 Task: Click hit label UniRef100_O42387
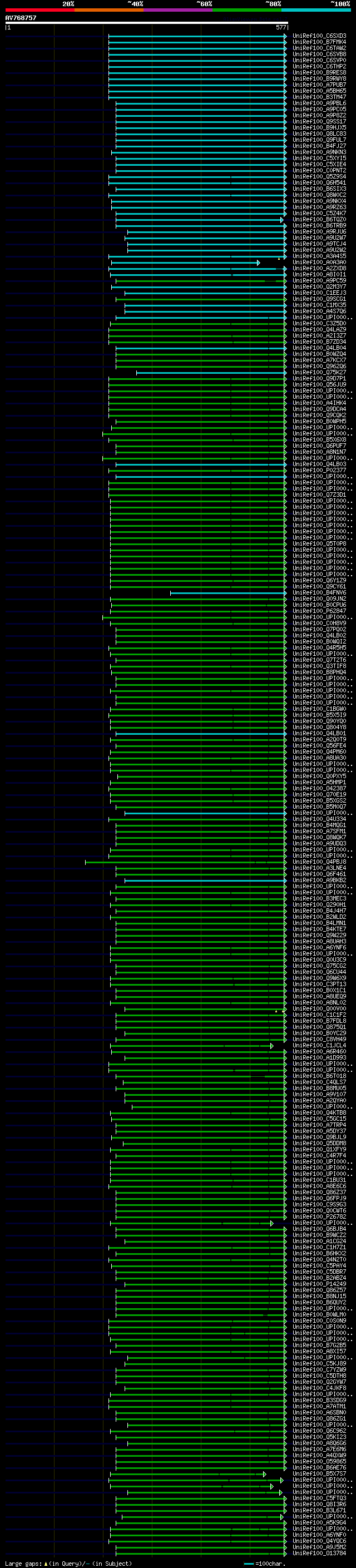319,788
